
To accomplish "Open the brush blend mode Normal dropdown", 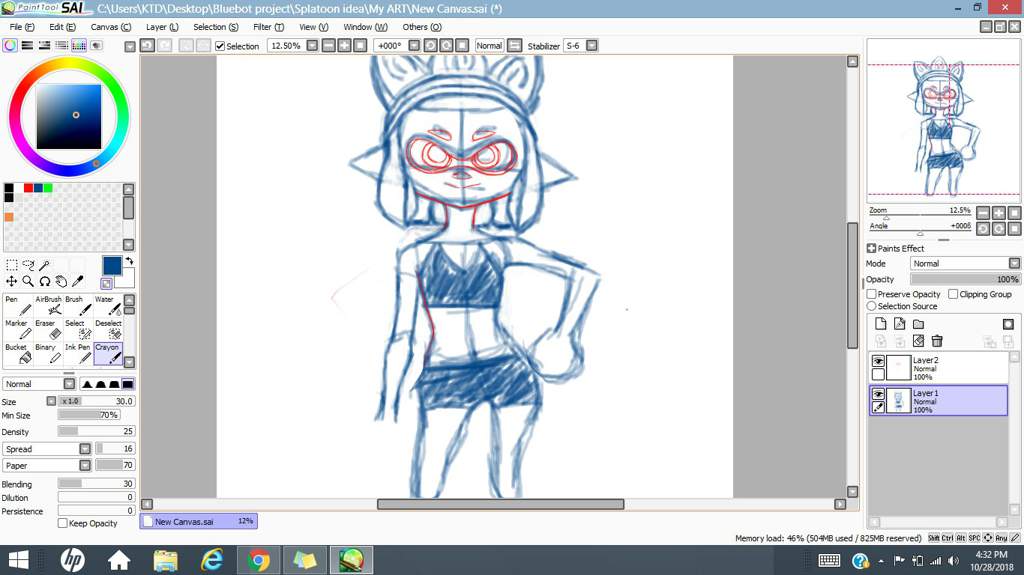I will point(69,384).
